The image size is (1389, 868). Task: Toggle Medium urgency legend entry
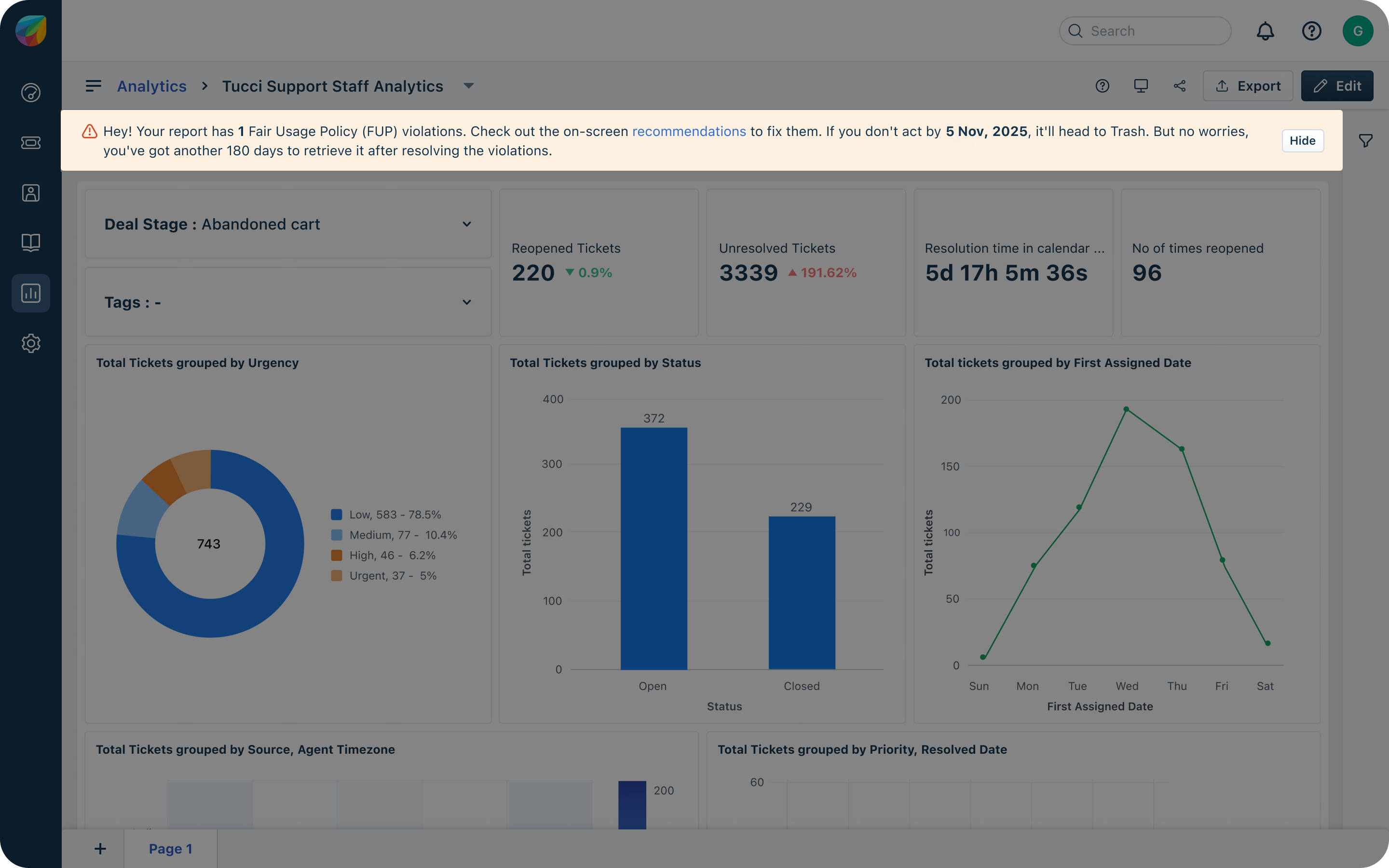tap(393, 535)
